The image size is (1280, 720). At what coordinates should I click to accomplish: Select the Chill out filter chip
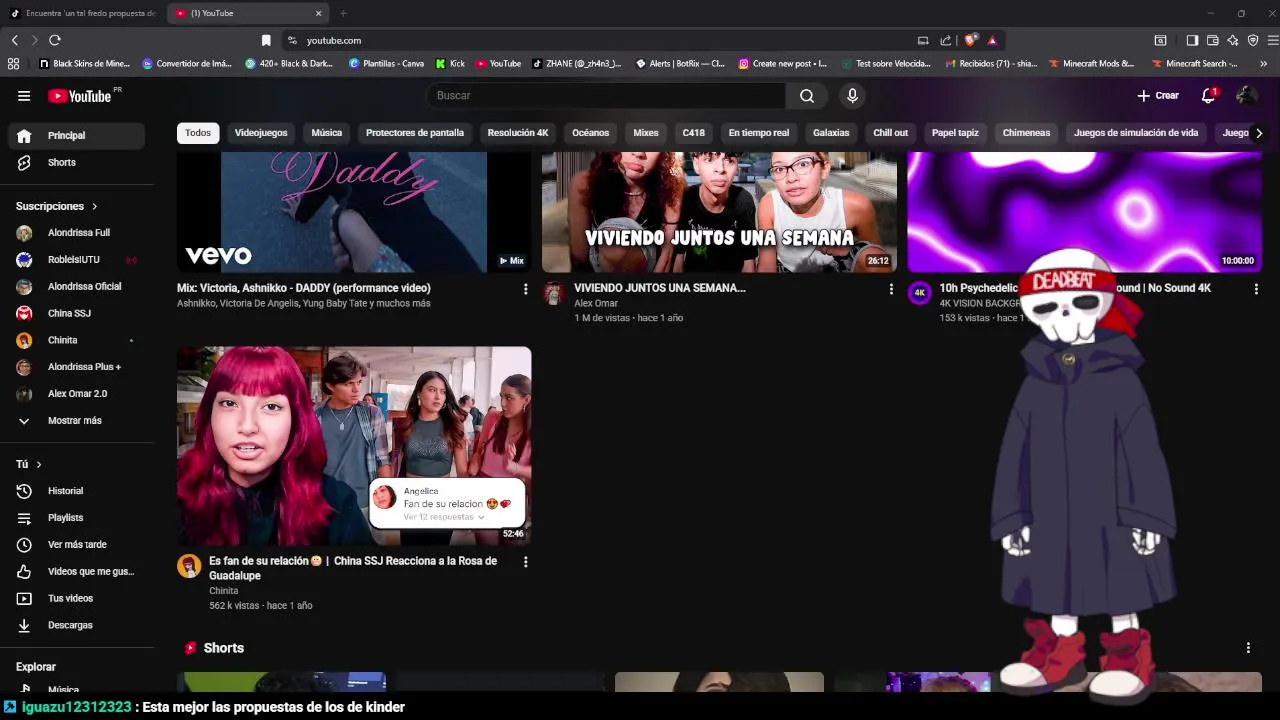pyautogui.click(x=890, y=133)
